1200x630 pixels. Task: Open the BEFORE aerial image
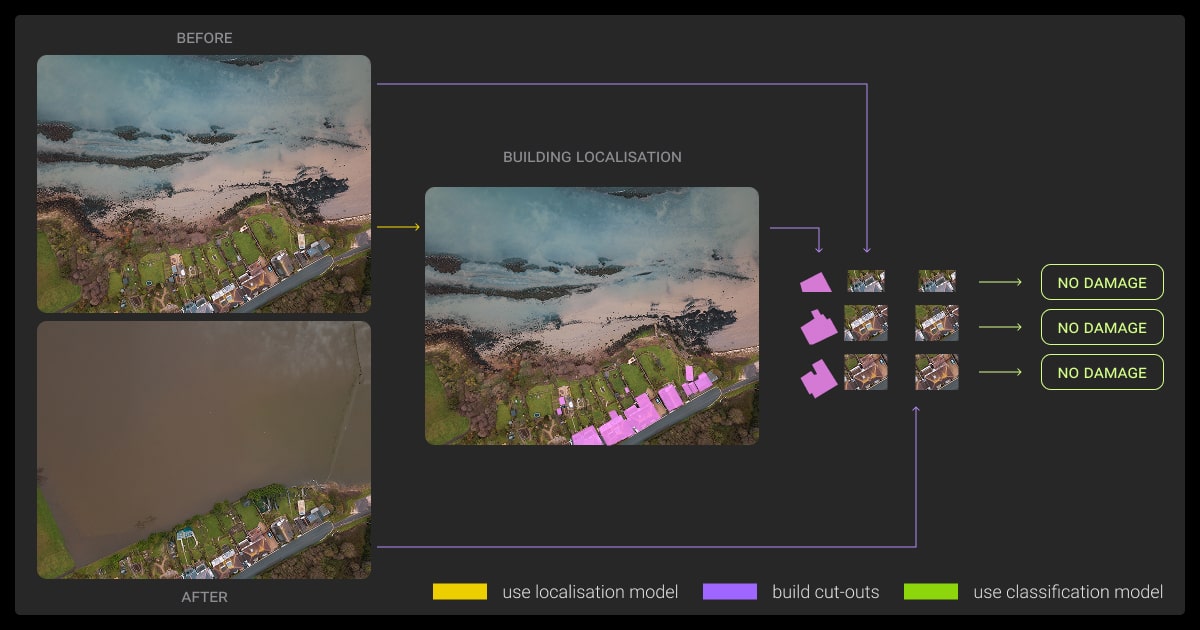[x=204, y=182]
